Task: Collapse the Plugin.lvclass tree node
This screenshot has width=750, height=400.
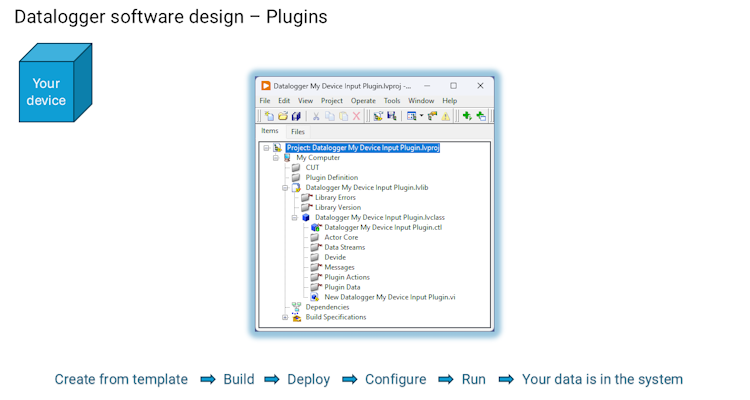Action: coord(295,217)
